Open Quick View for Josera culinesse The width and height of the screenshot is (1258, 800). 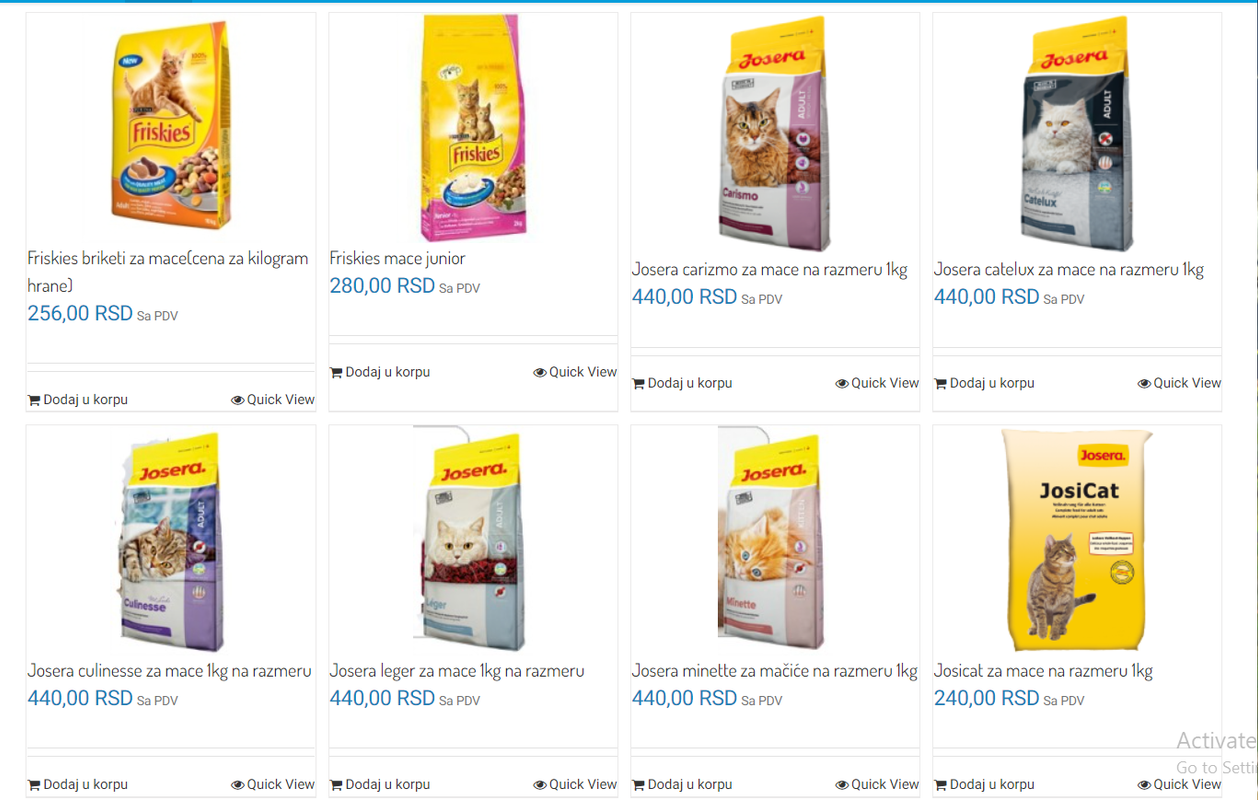pos(273,784)
